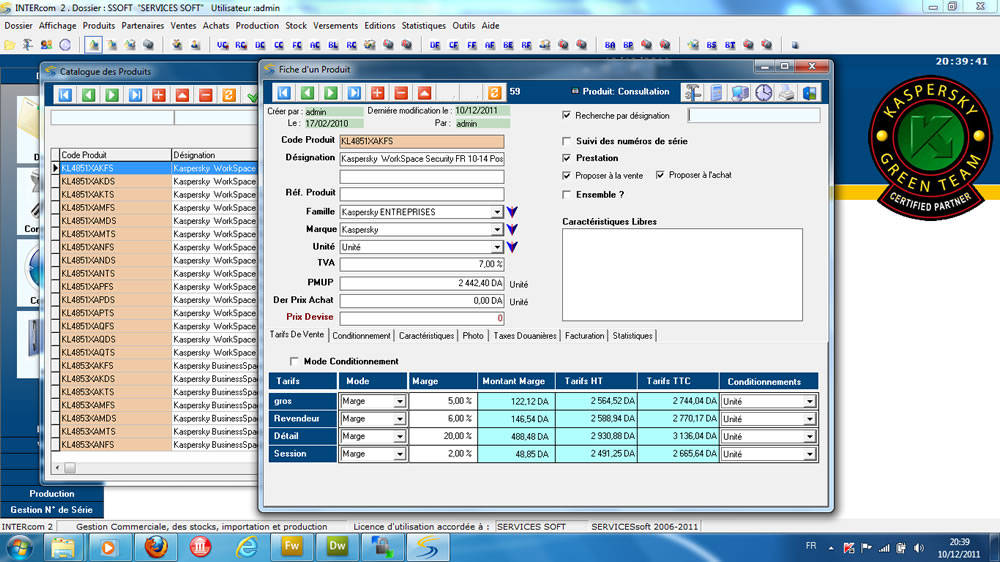Click the CC toolbar icon
Viewport: 1000px width, 562px height.
(x=279, y=45)
